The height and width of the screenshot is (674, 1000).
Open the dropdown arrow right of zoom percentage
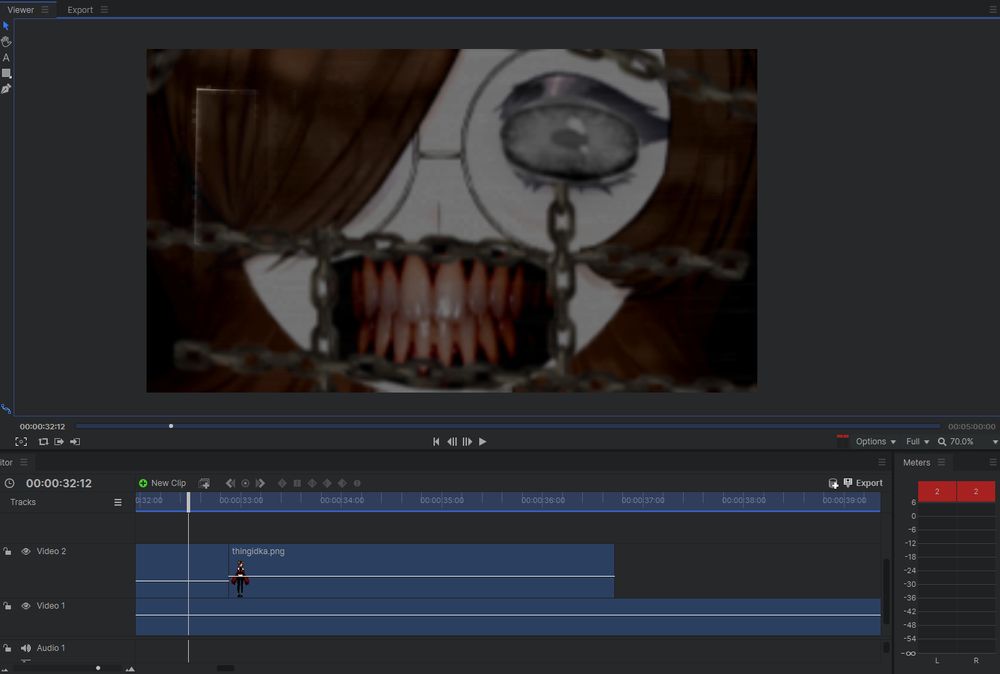(995, 442)
